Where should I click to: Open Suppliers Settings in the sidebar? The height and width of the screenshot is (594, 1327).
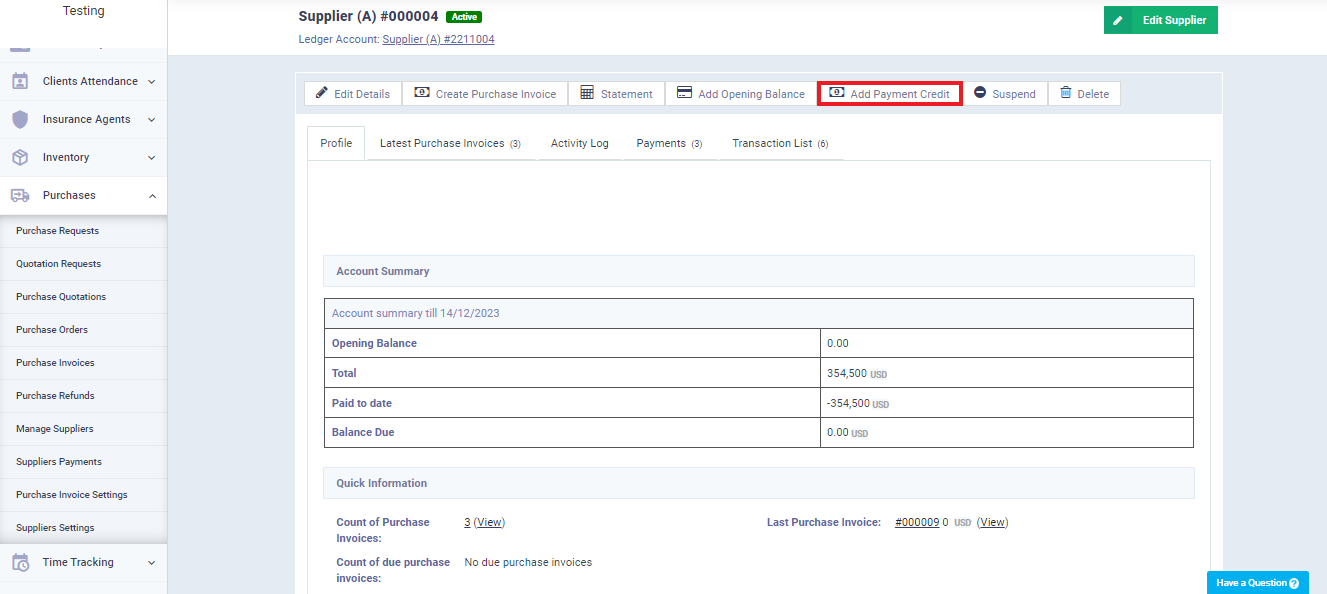[84, 528]
